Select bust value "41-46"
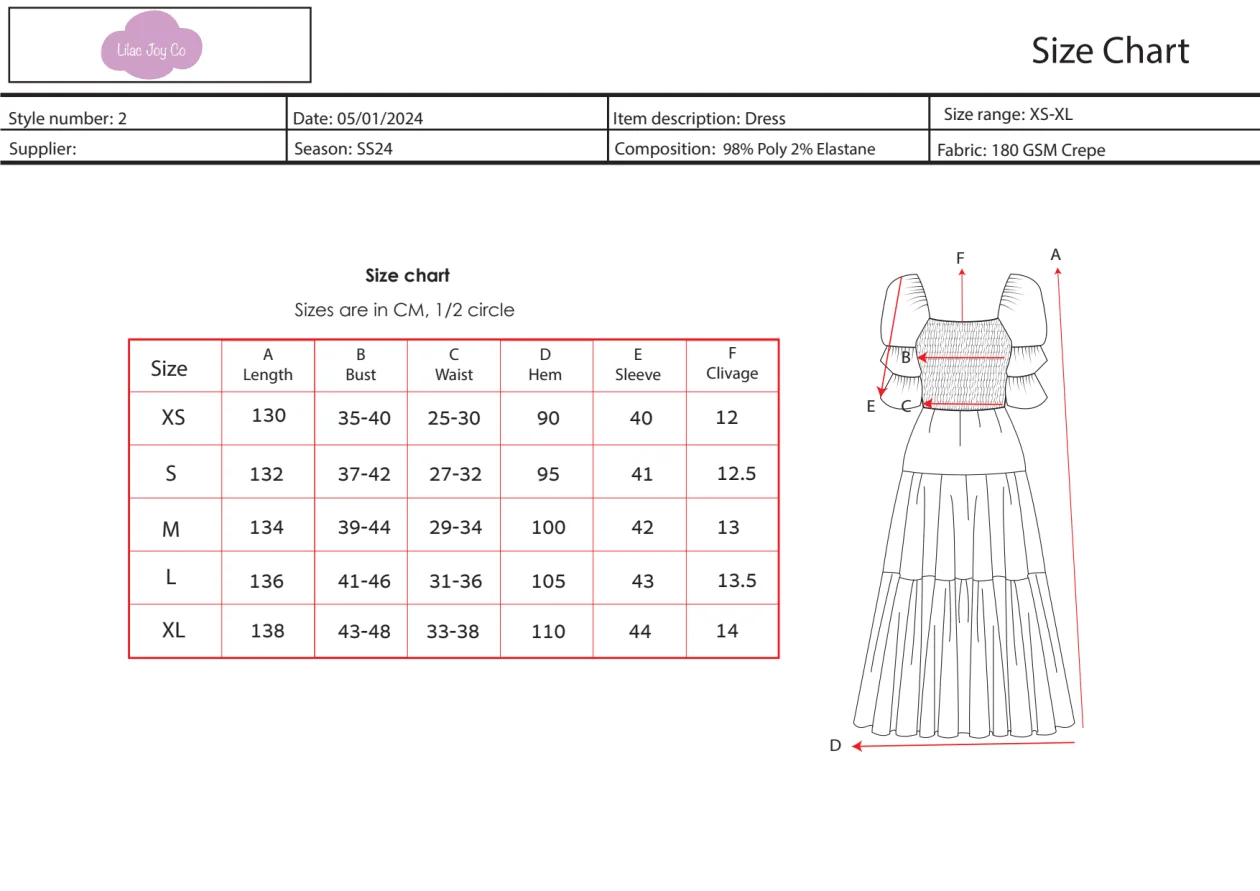 364,581
